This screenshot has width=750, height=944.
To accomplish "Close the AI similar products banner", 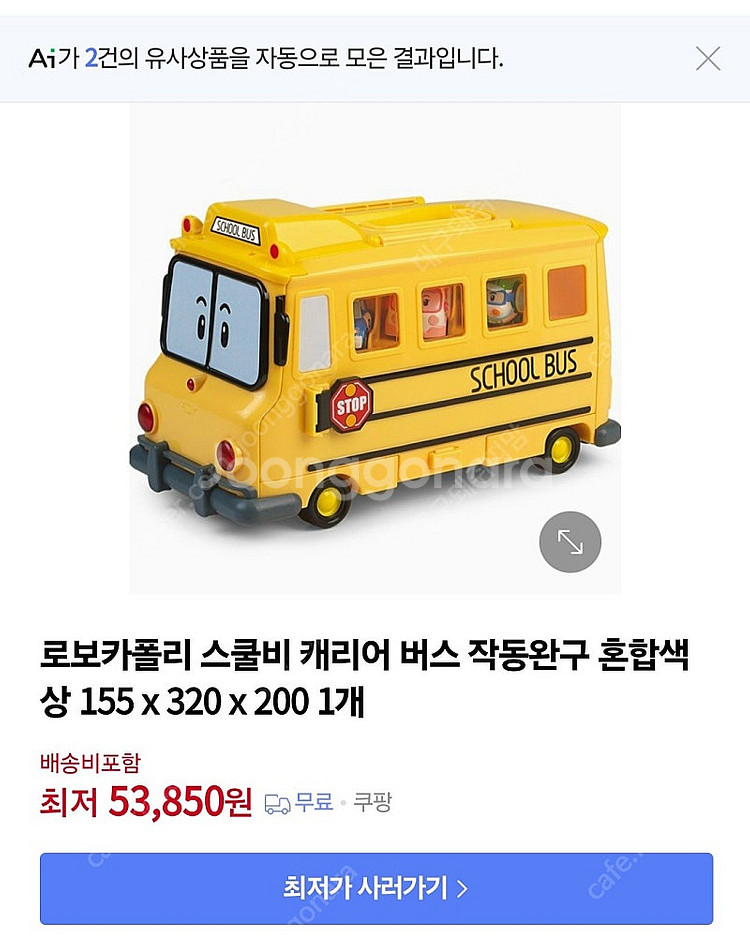I will click(x=708, y=58).
